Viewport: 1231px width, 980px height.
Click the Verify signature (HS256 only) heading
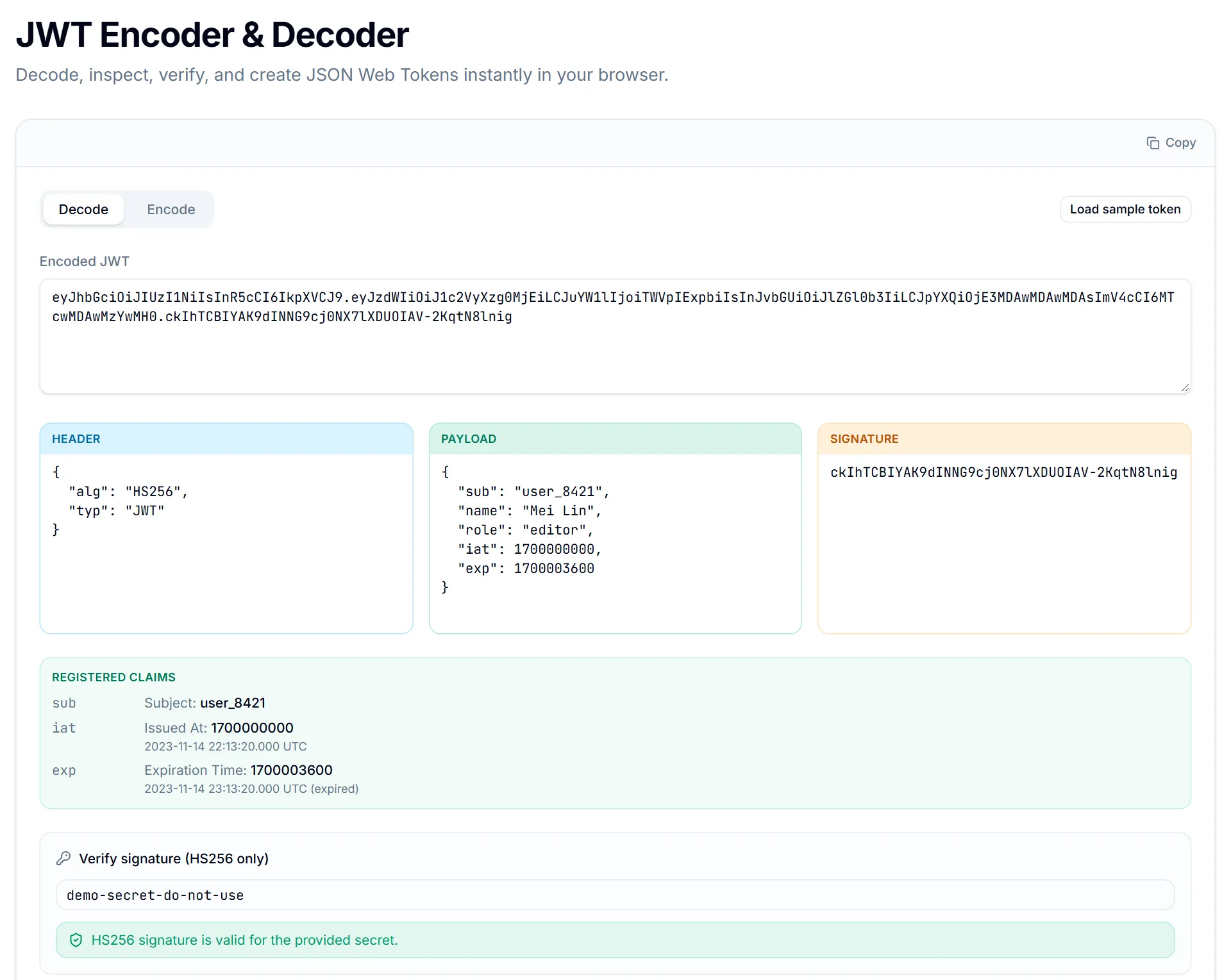pyautogui.click(x=174, y=858)
